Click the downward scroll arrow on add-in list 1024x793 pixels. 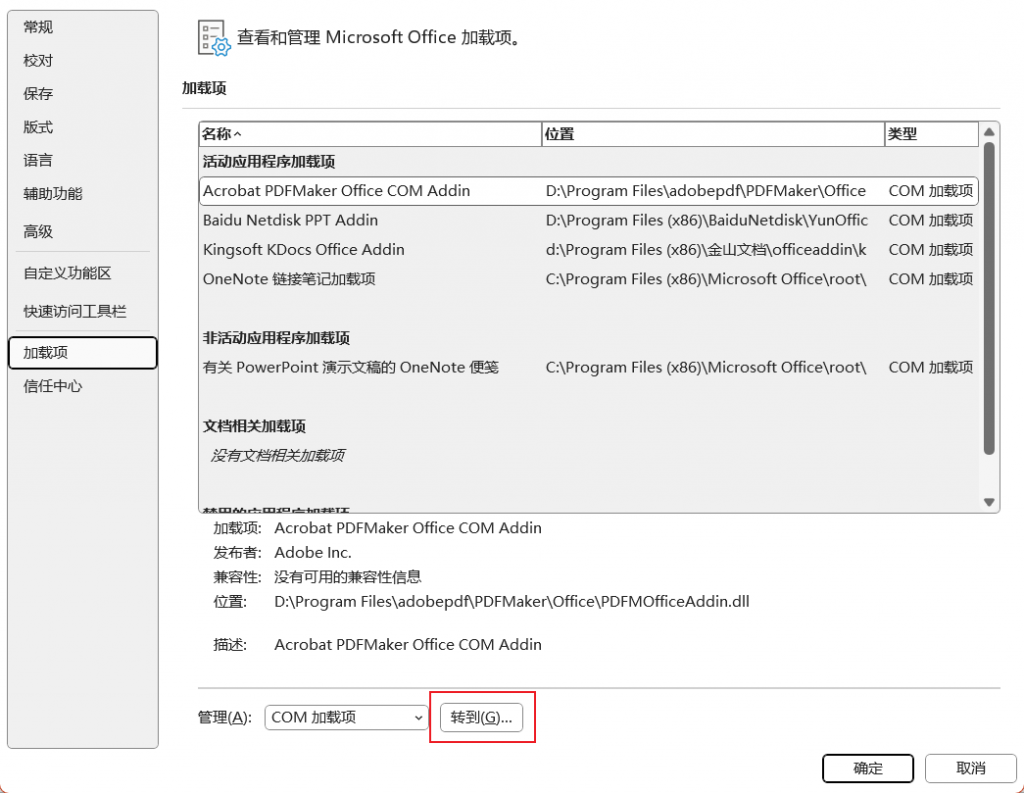pos(988,502)
